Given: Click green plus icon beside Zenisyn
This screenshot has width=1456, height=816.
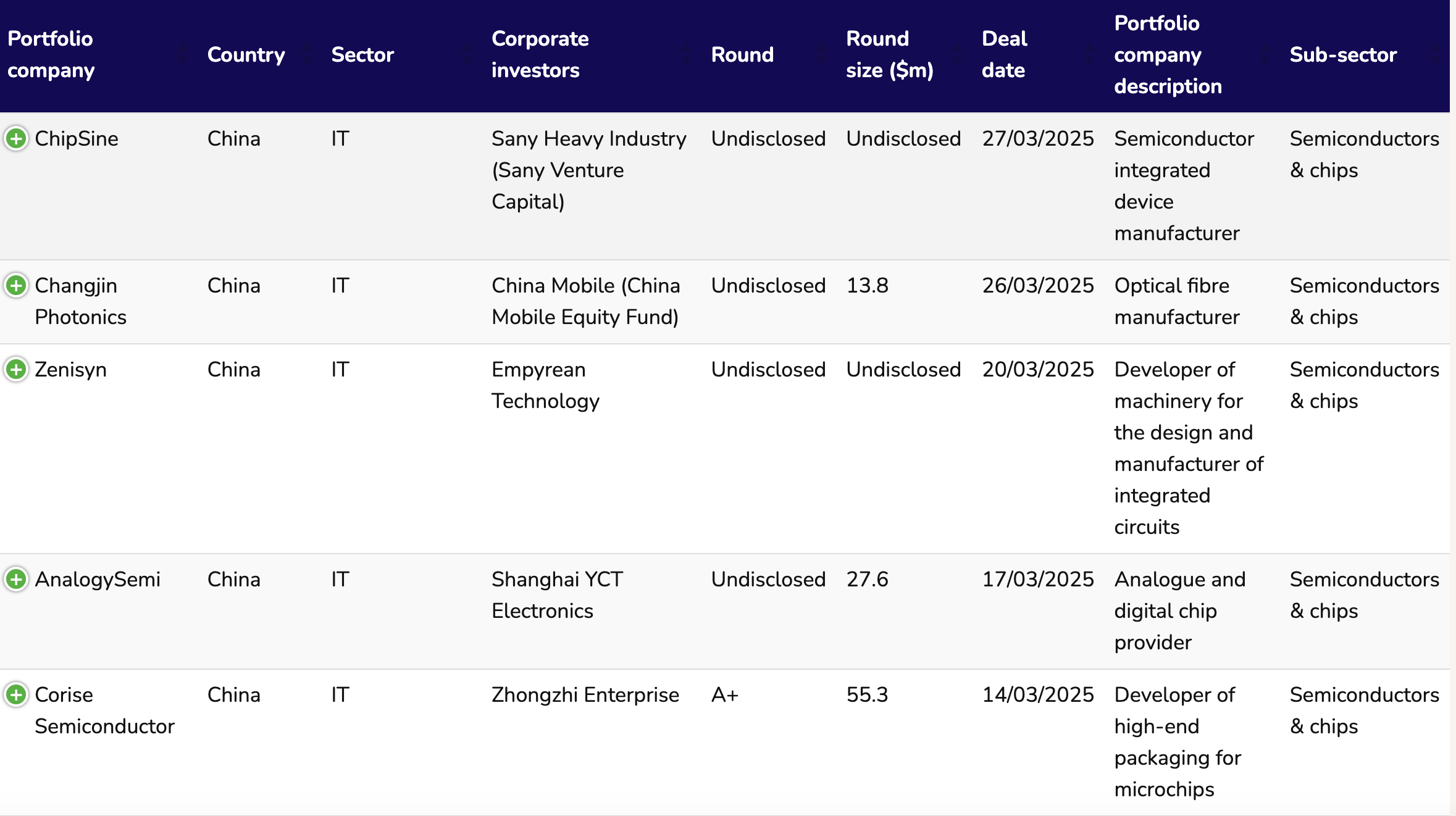Looking at the screenshot, I should click(16, 369).
